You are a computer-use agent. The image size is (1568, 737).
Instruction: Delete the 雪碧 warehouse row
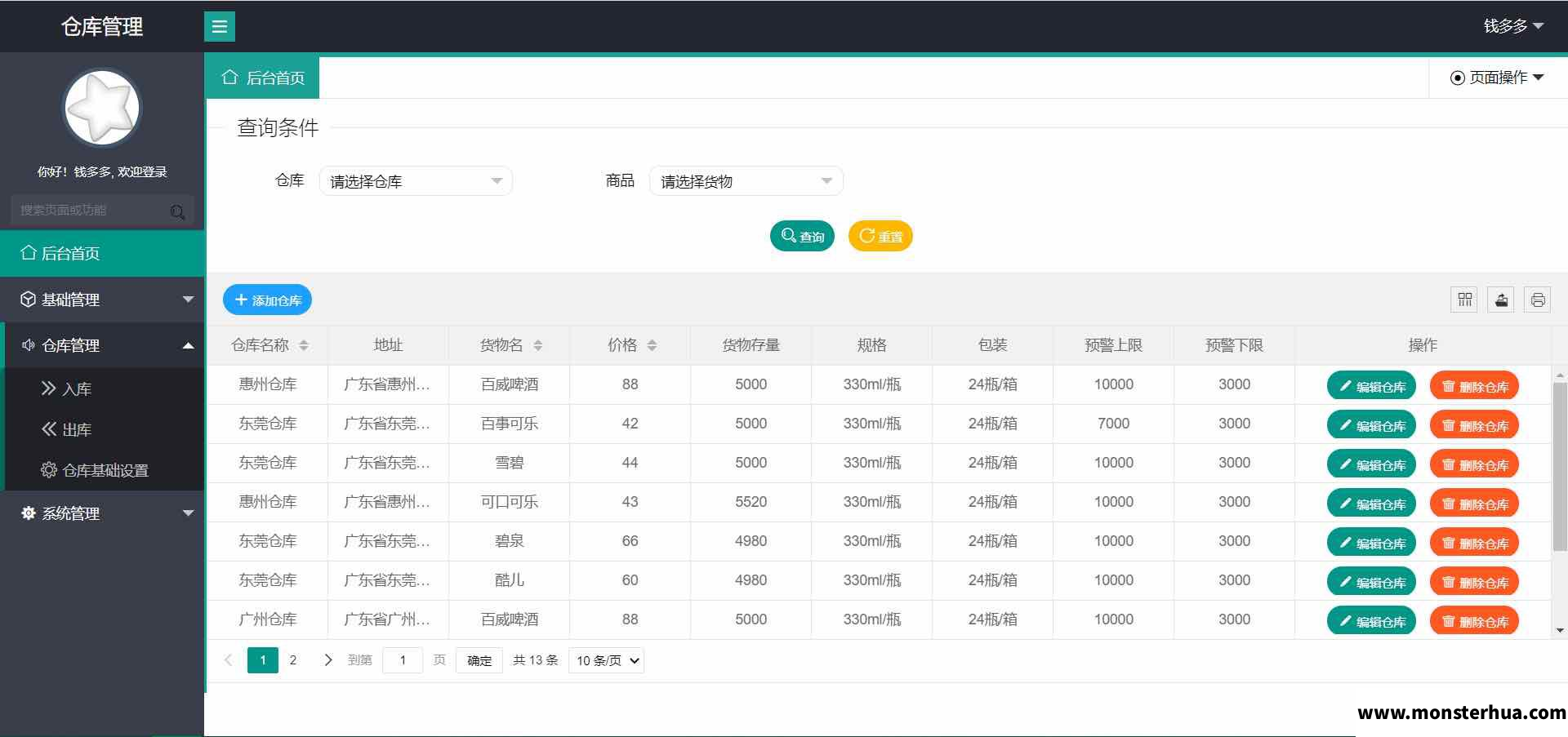[1474, 464]
